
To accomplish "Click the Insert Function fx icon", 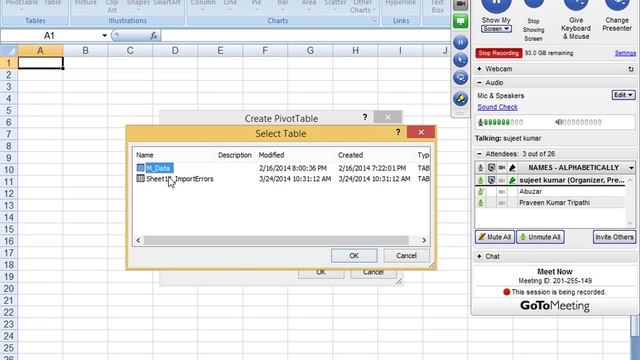I will click(154, 36).
